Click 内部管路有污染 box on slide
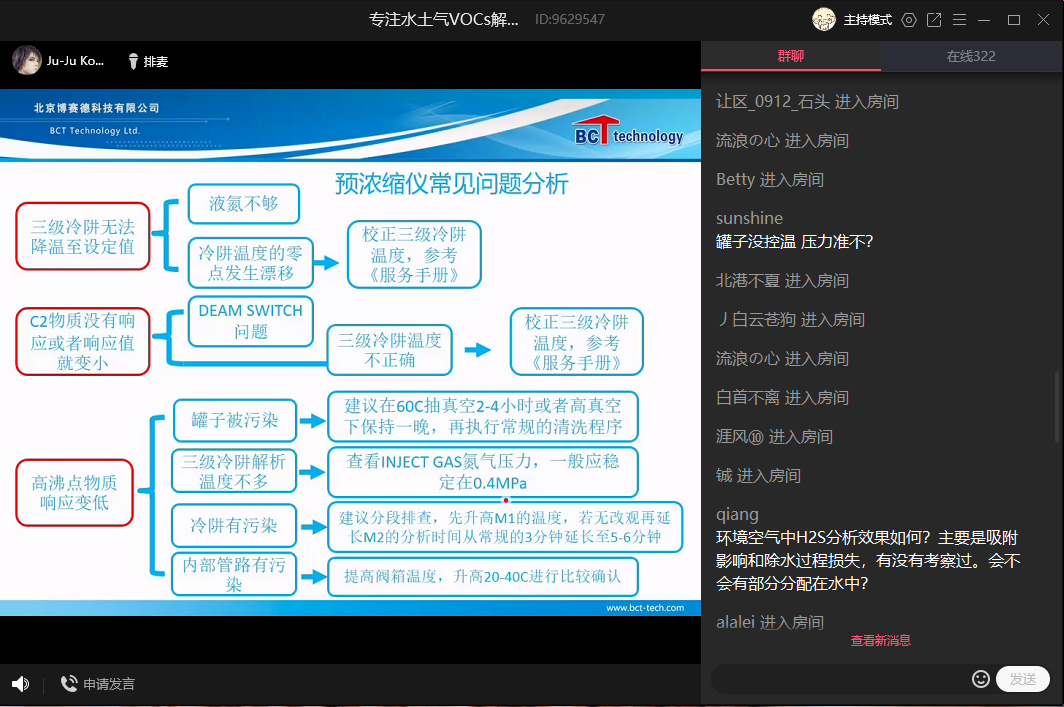Screen dimensions: 1064x707 click(234, 575)
